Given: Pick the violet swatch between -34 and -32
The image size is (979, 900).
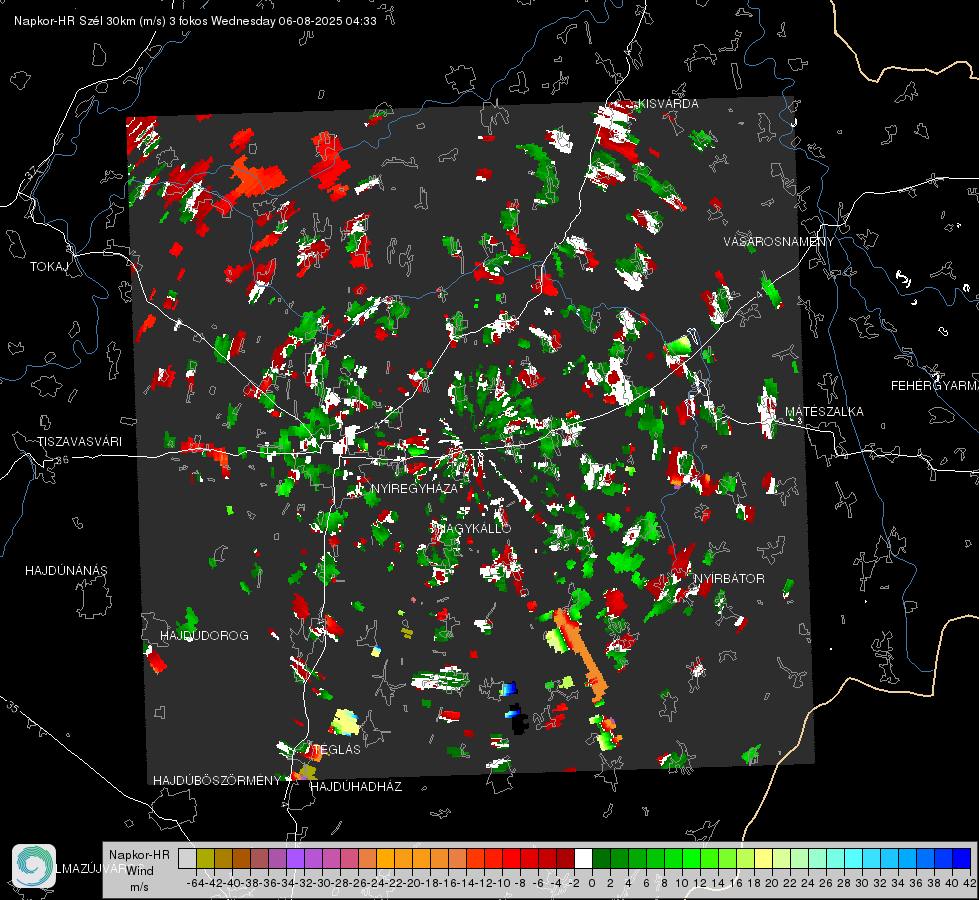Looking at the screenshot, I should (x=296, y=859).
